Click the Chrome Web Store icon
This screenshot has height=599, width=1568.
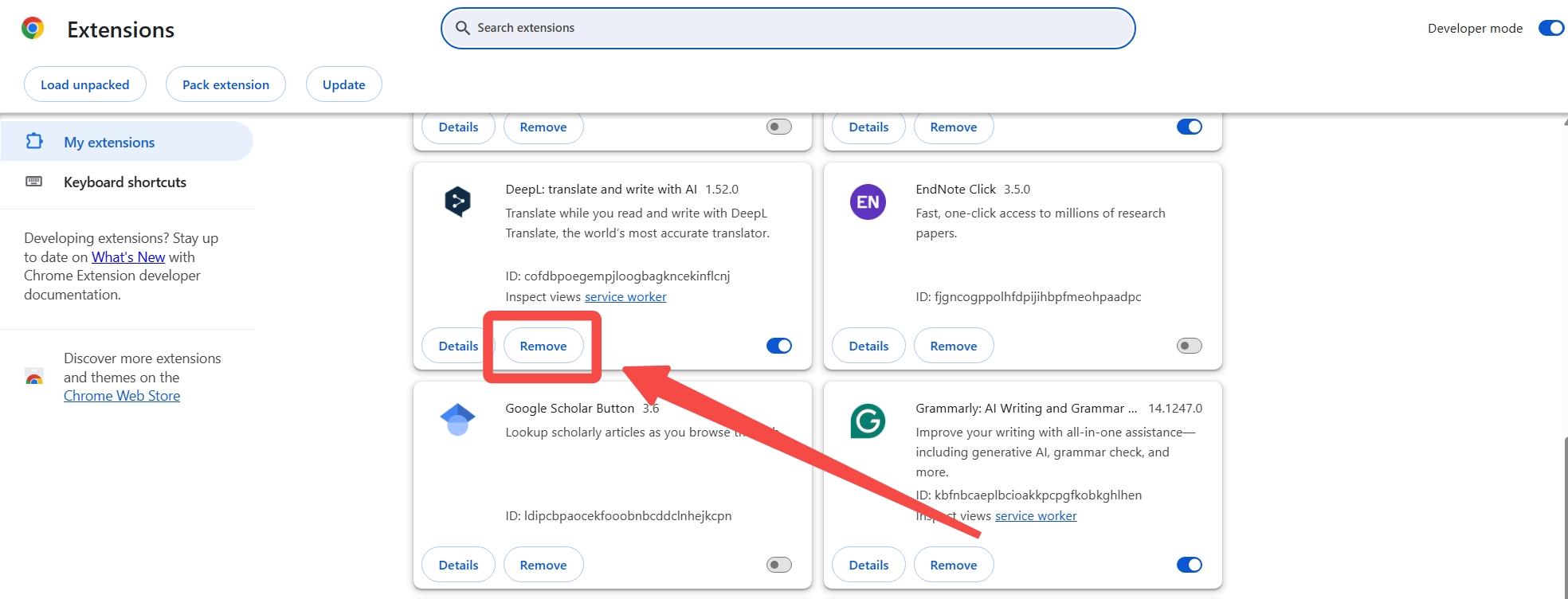point(34,377)
